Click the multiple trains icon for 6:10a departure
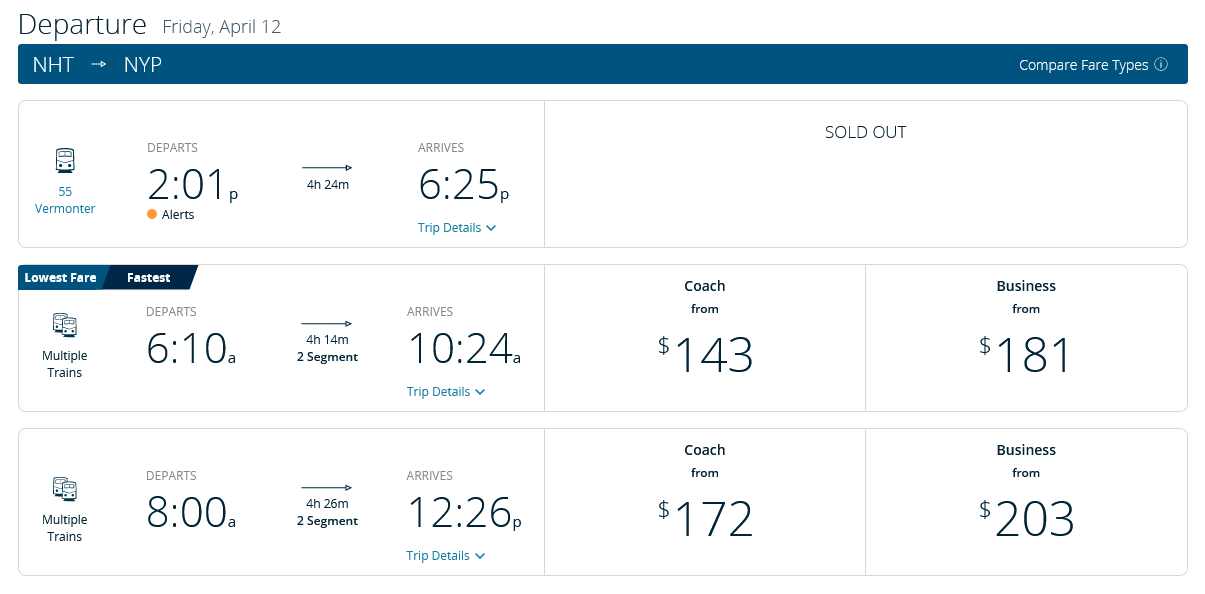The width and height of the screenshot is (1205, 594). pos(65,325)
